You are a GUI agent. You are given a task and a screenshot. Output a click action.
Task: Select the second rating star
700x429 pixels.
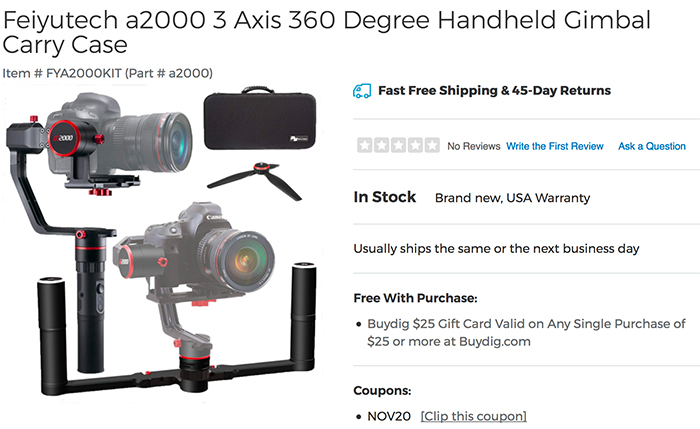point(381,146)
